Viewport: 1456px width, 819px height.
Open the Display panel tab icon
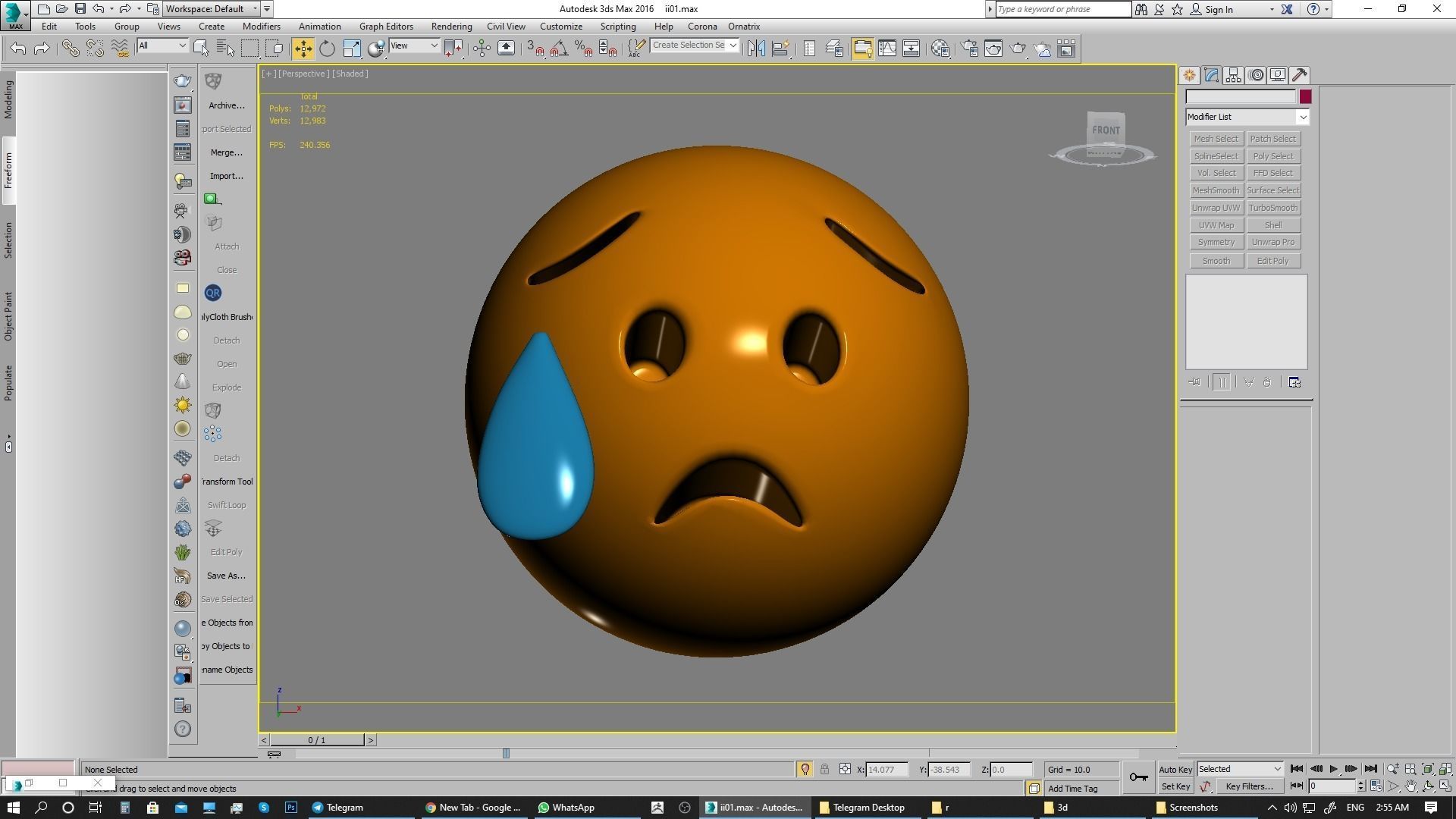pyautogui.click(x=1278, y=75)
